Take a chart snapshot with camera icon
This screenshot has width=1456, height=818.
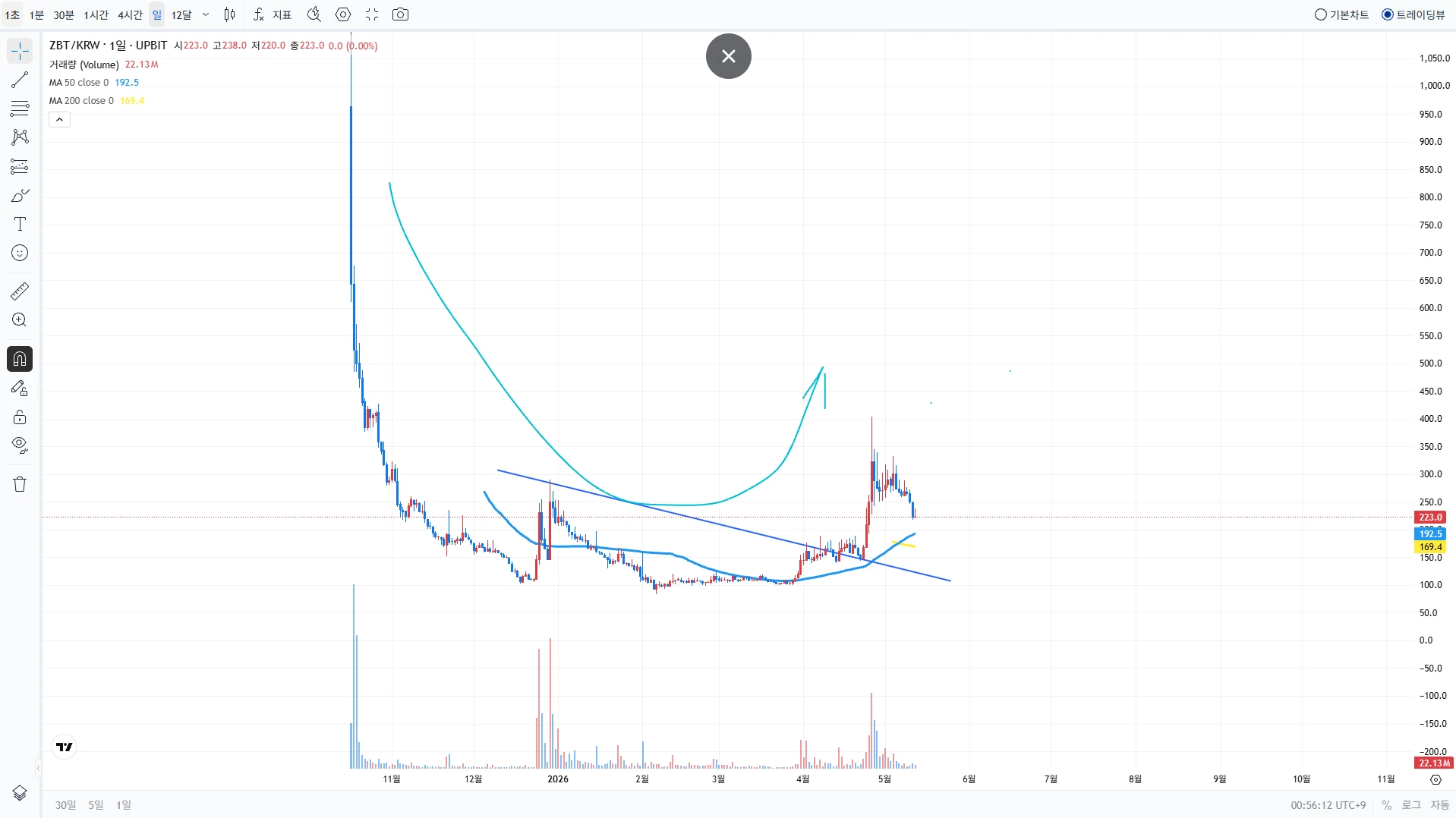pos(401,14)
